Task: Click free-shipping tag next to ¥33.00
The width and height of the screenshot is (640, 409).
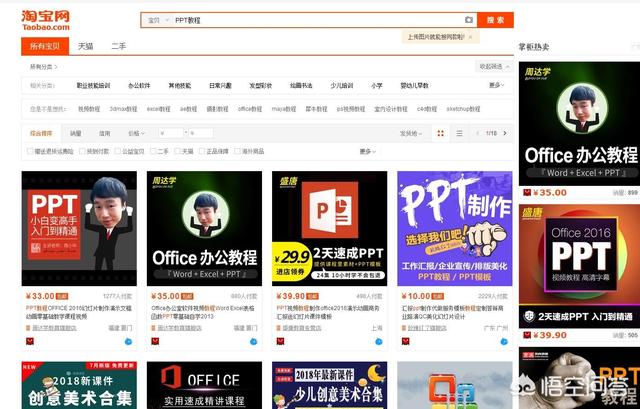Action: [x=62, y=296]
